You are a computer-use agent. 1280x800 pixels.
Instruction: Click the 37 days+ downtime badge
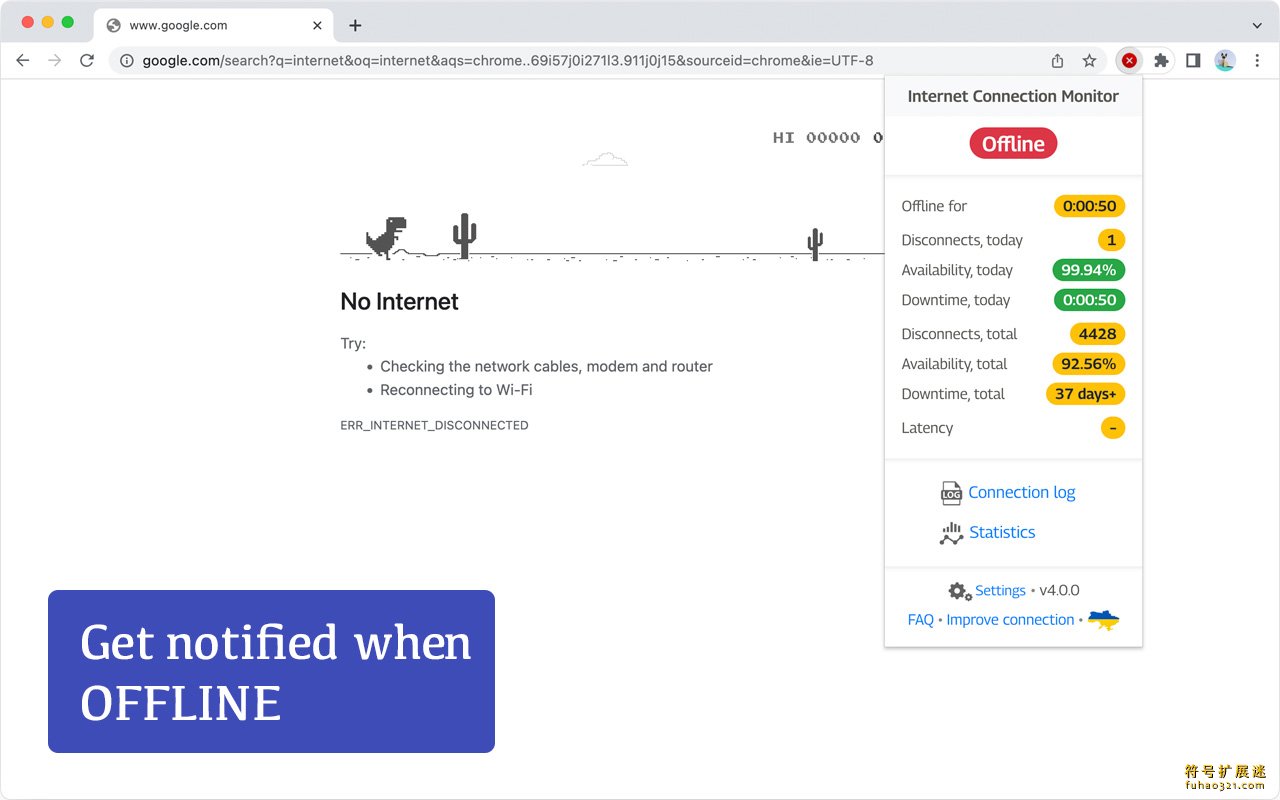pyautogui.click(x=1085, y=394)
